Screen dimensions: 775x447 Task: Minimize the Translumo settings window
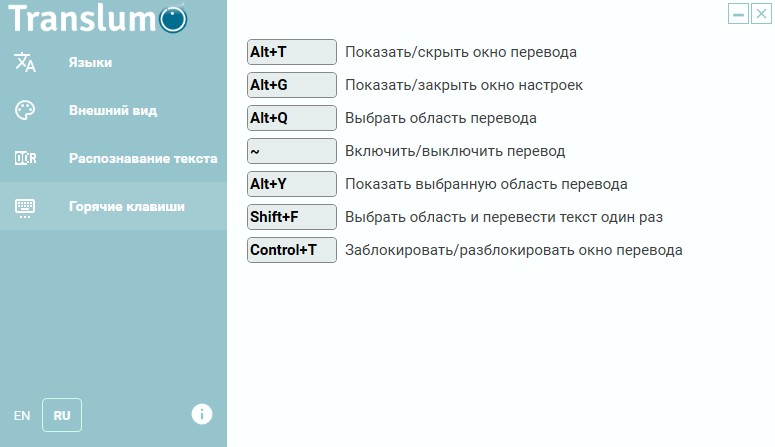738,14
